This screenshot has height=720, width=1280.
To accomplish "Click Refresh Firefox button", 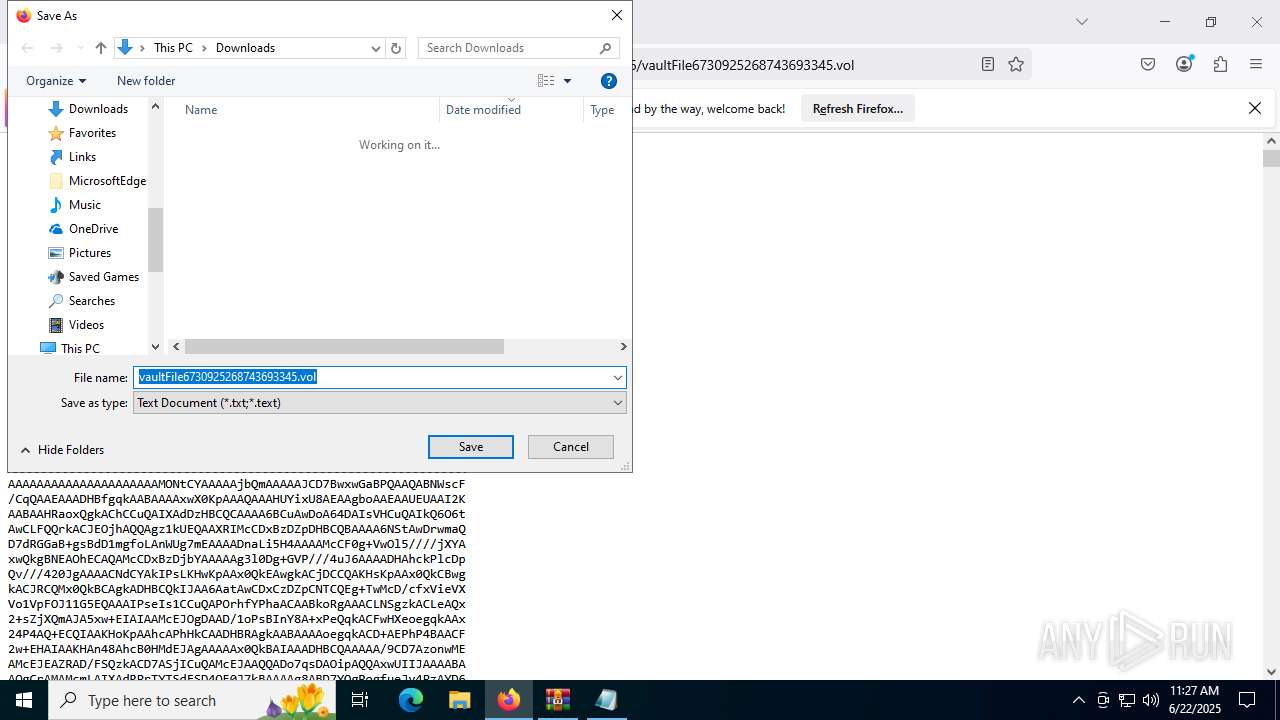I will tap(857, 109).
